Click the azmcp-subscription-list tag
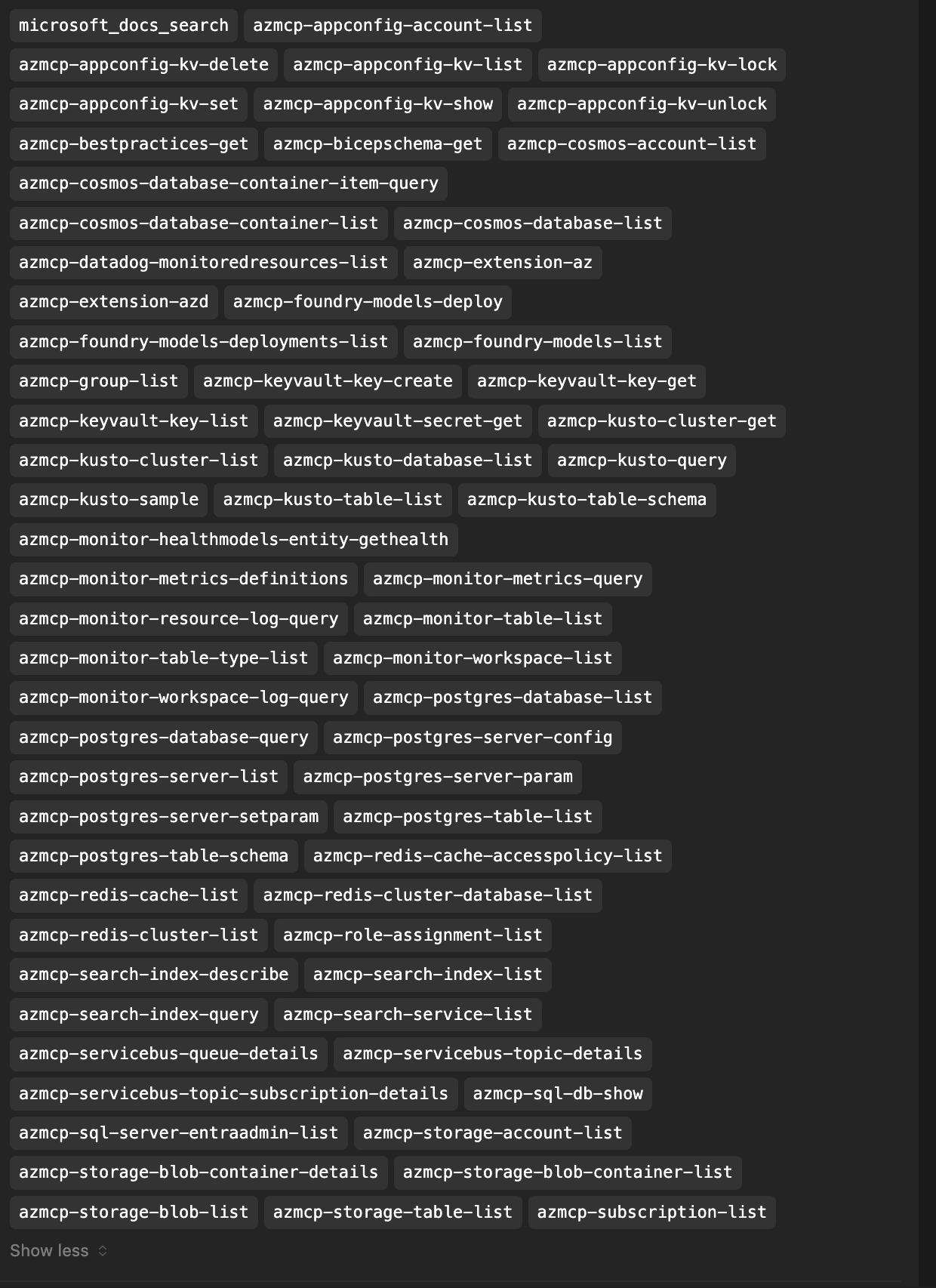Screen dimensions: 936x1288 [651, 1212]
